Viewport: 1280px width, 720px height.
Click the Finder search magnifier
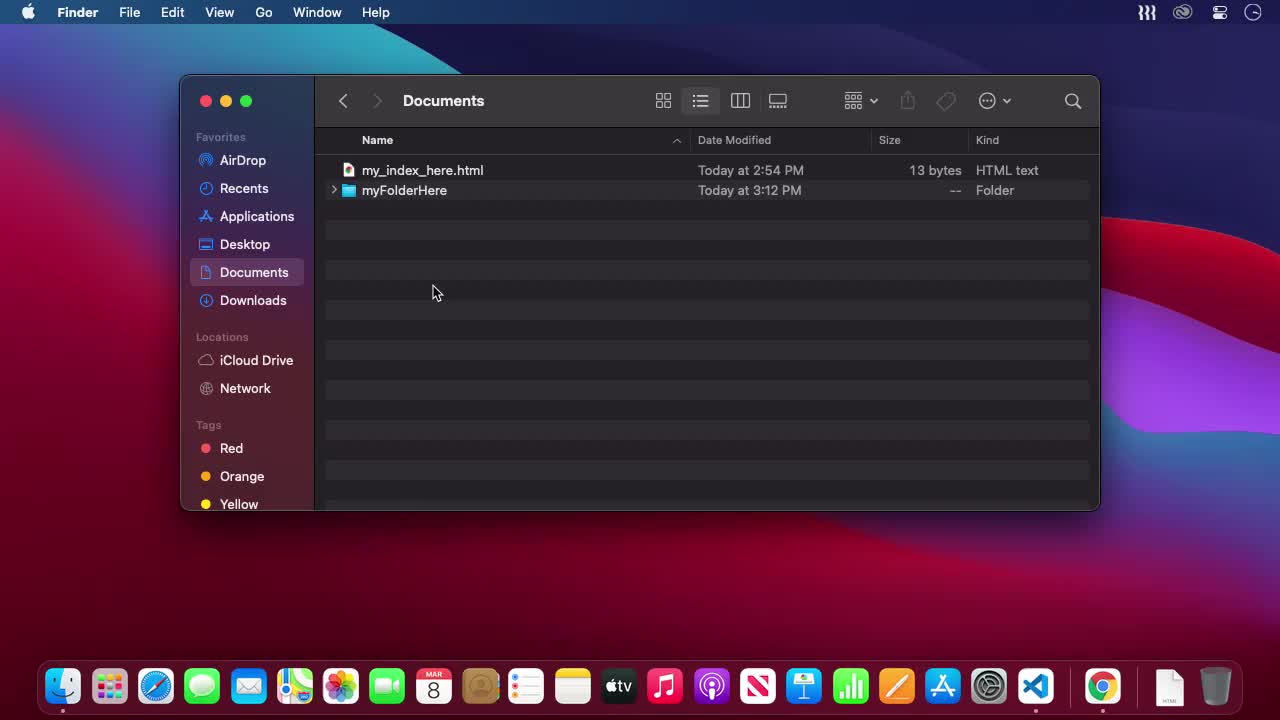1073,101
